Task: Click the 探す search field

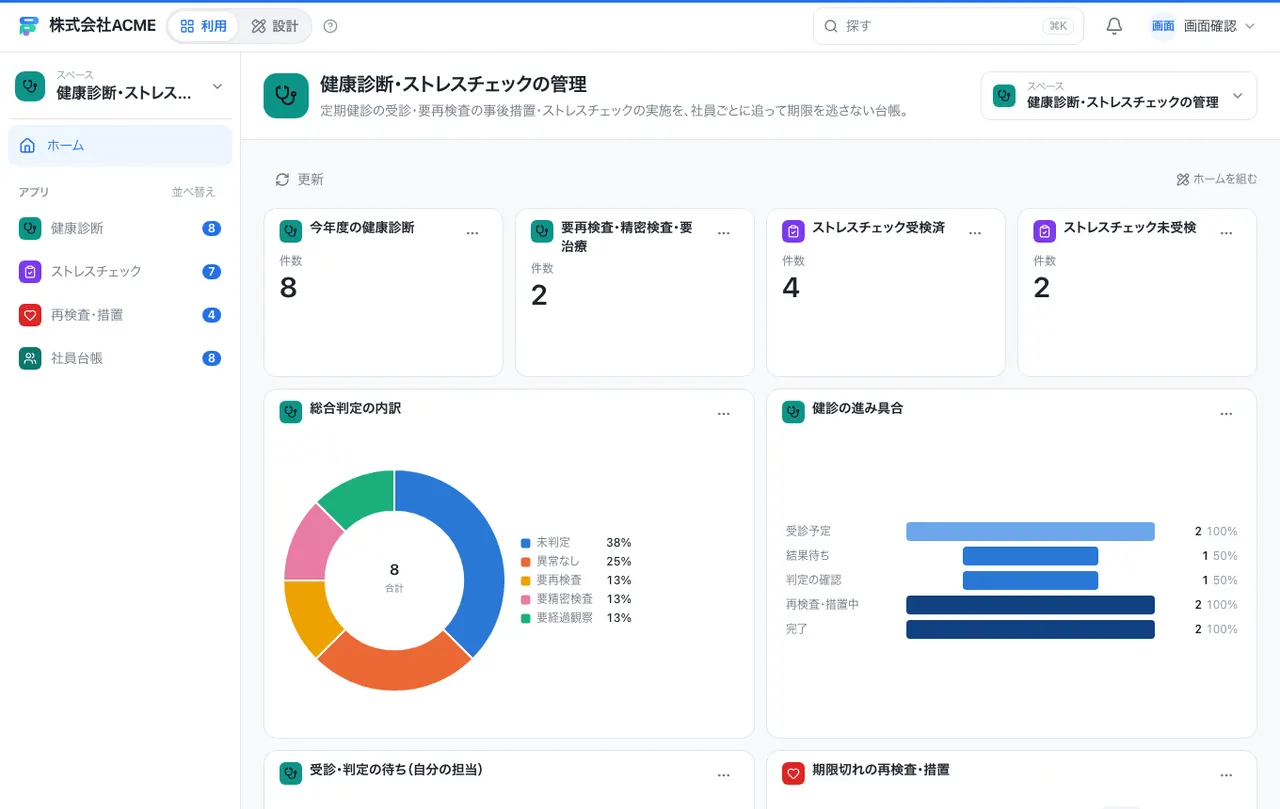Action: click(948, 26)
